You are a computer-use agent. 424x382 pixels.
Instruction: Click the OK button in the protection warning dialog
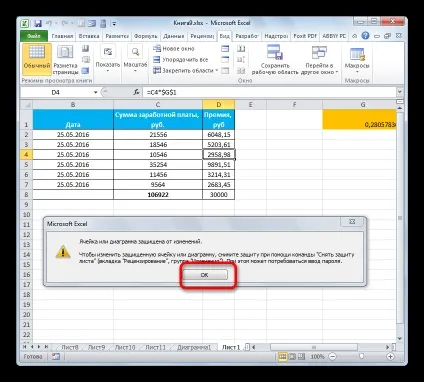coord(205,275)
